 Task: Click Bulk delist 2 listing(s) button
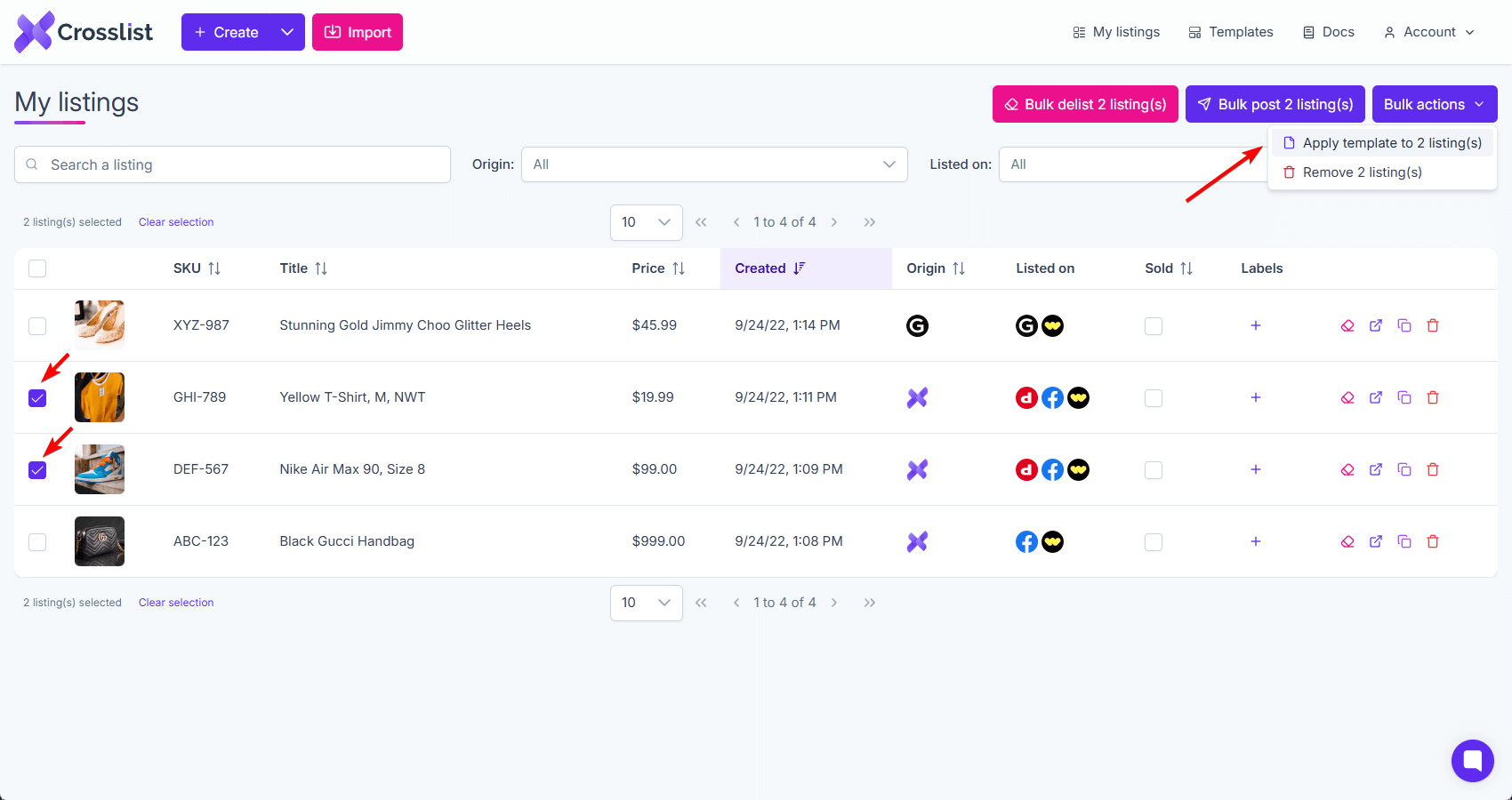pos(1085,104)
